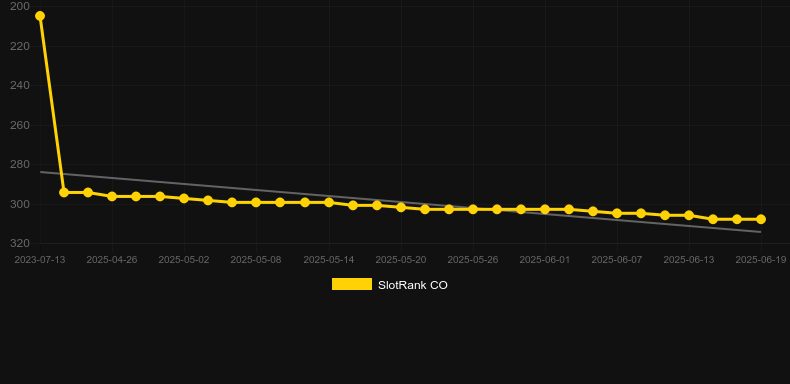Image resolution: width=790 pixels, height=384 pixels.
Task: Click the y-axis value 220
Action: coord(20,46)
